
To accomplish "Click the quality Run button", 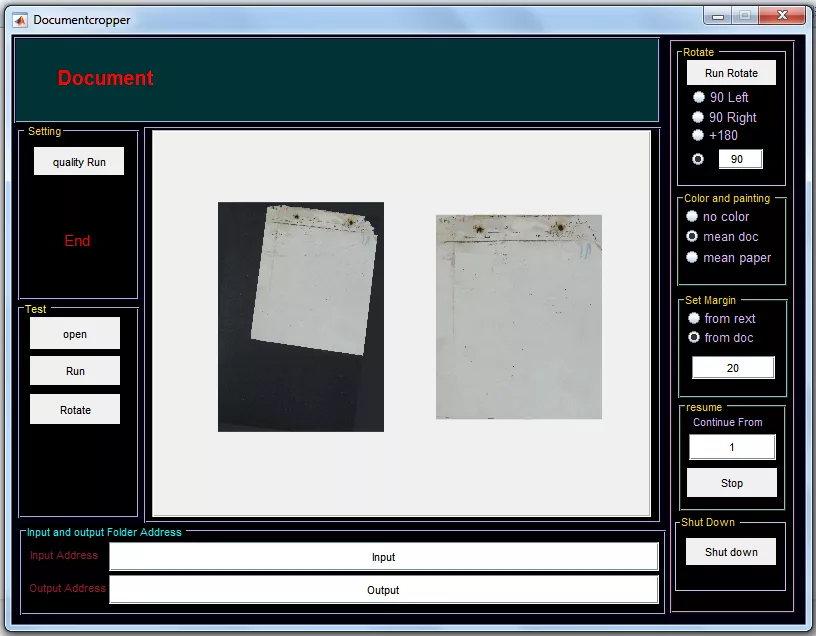I will click(x=79, y=161).
